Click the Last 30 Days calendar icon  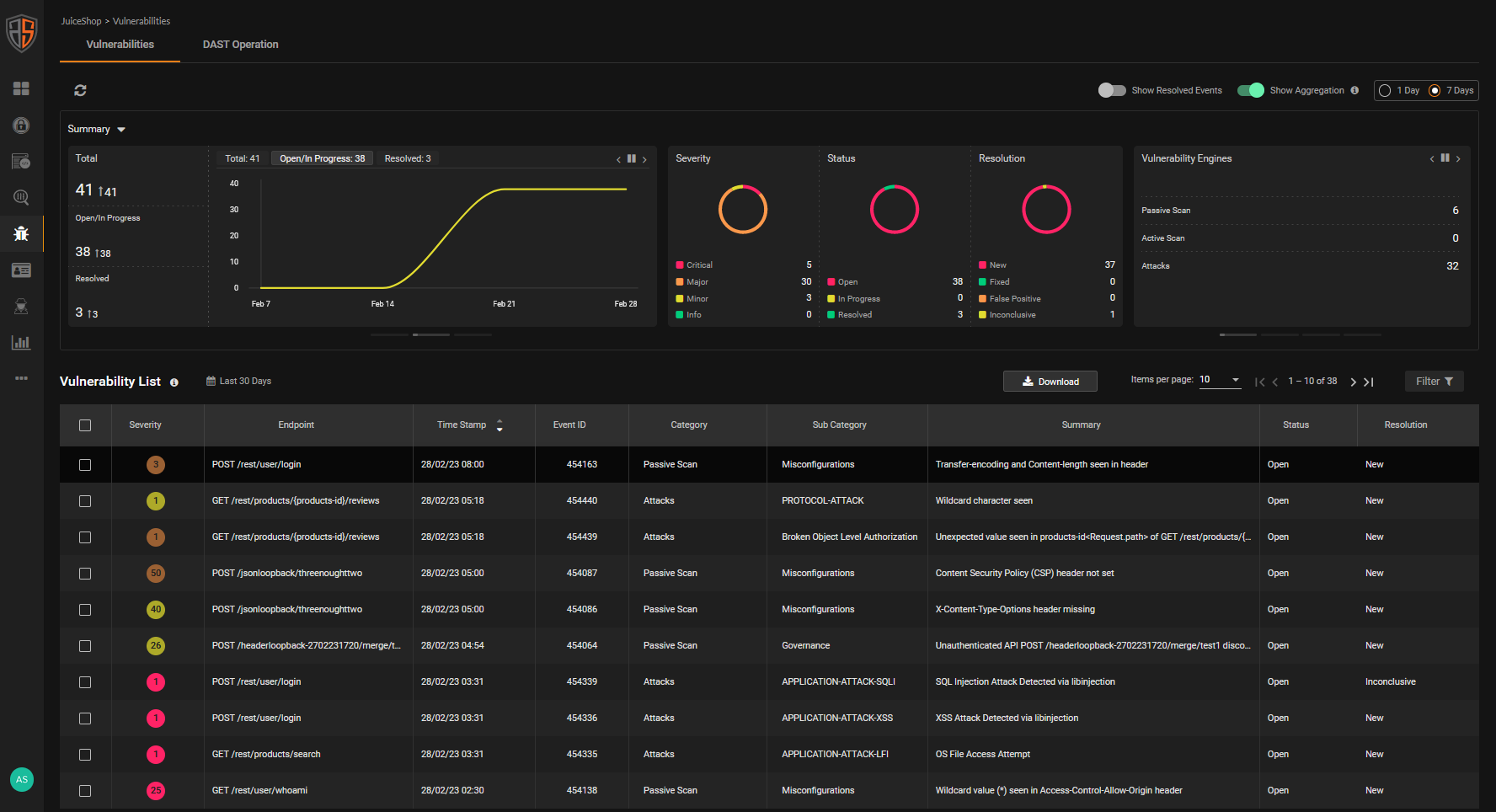(x=211, y=381)
